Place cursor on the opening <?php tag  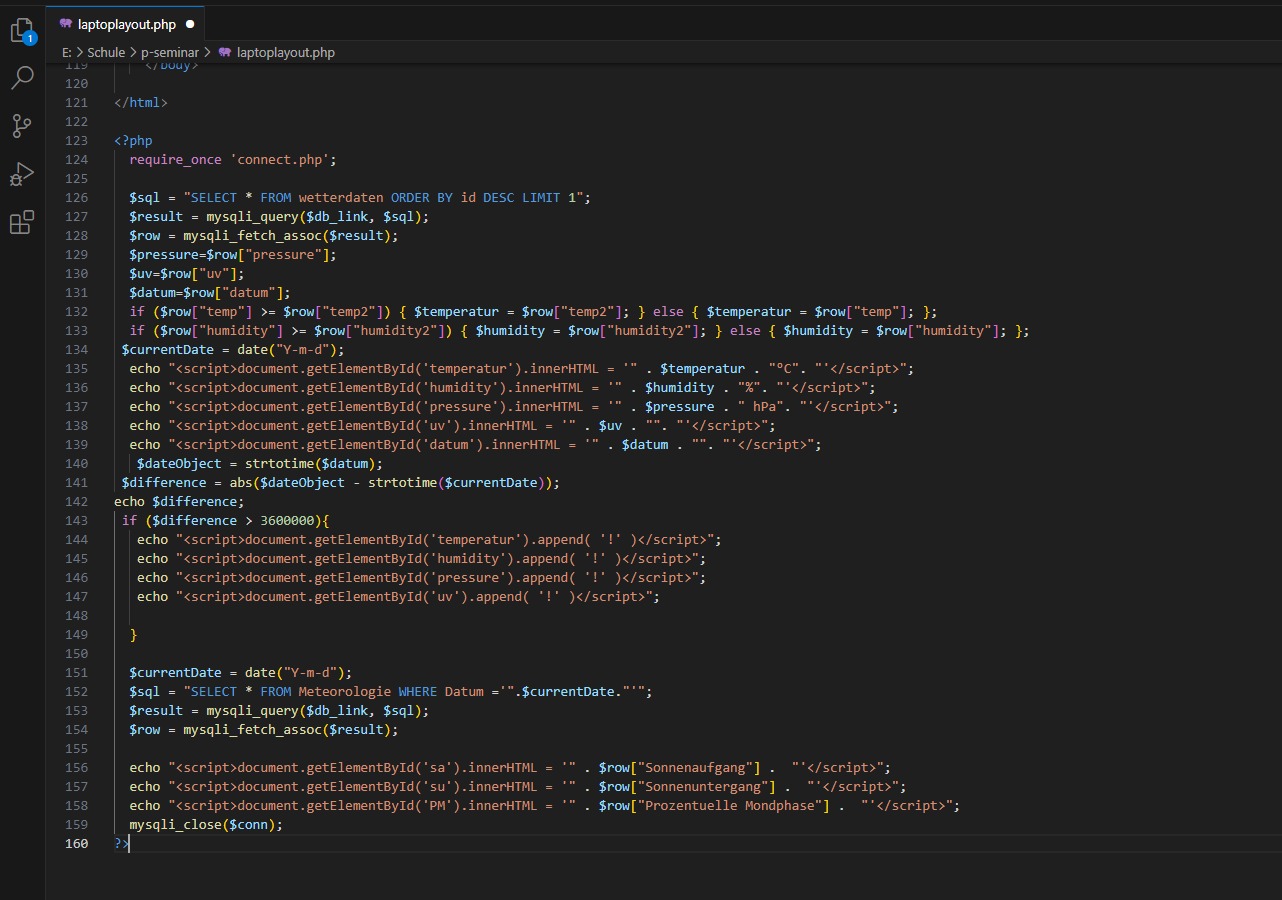(x=133, y=140)
